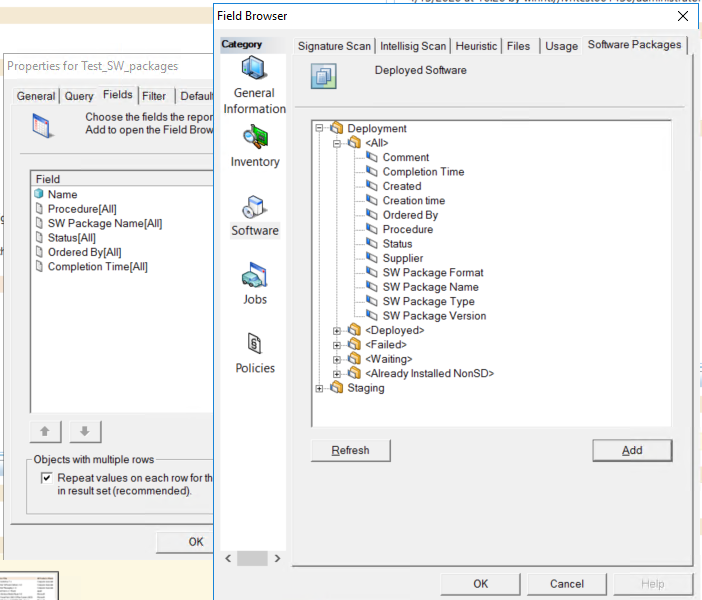Select the Inventory category icon
The image size is (702, 600).
(x=255, y=137)
